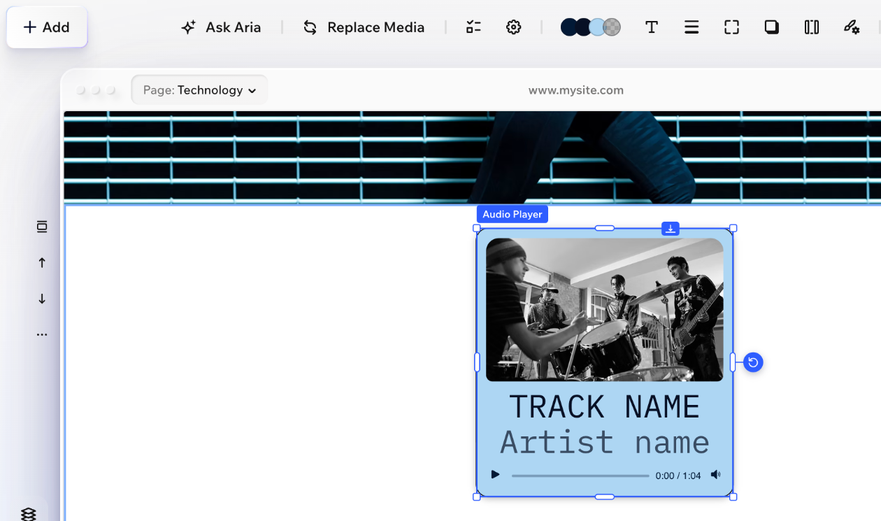Select the band cover photo thumbnail
Viewport: 881px width, 521px height.
tap(605, 310)
